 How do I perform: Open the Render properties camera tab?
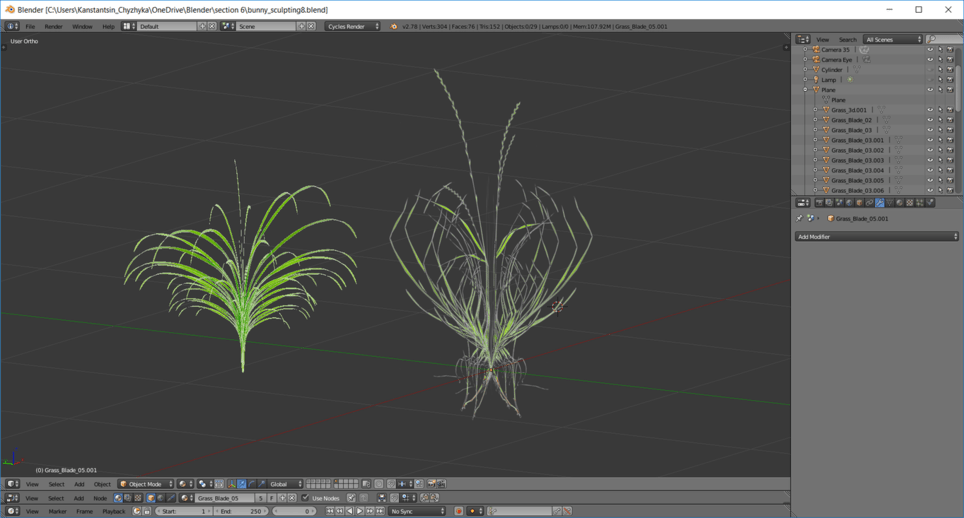pos(819,203)
